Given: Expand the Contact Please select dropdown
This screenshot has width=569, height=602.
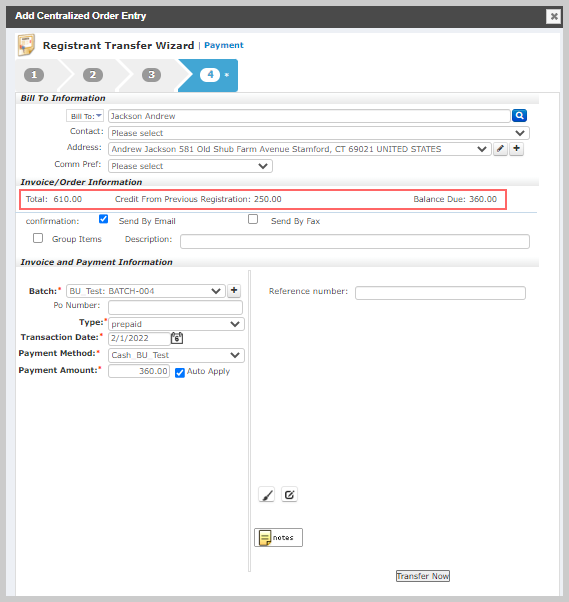Looking at the screenshot, I should [319, 133].
